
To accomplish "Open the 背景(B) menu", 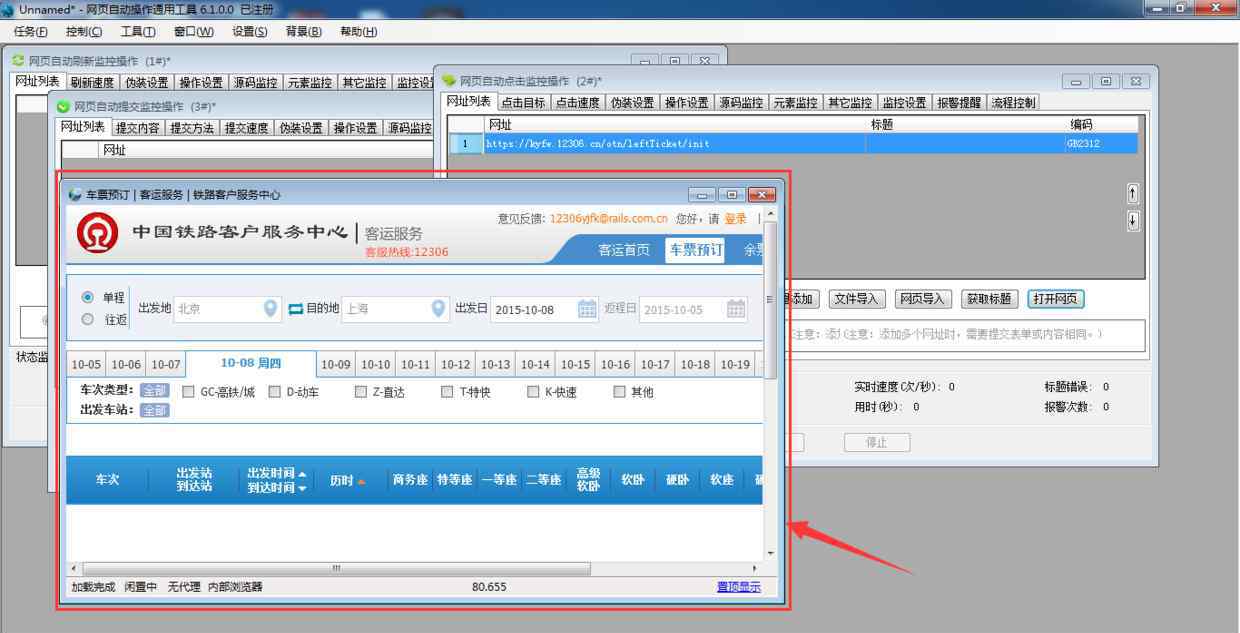I will point(304,31).
